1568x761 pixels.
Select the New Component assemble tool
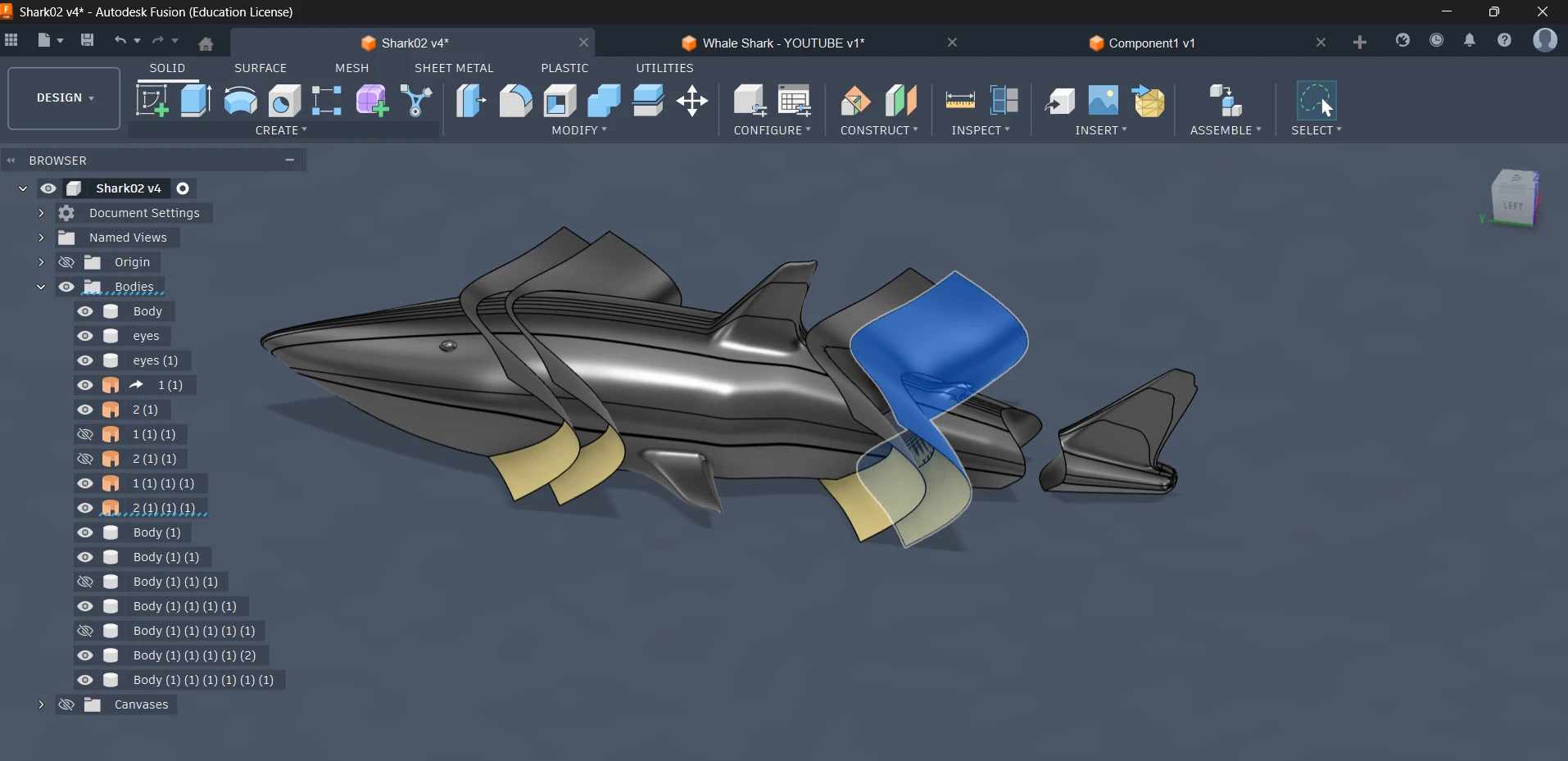tap(1226, 101)
